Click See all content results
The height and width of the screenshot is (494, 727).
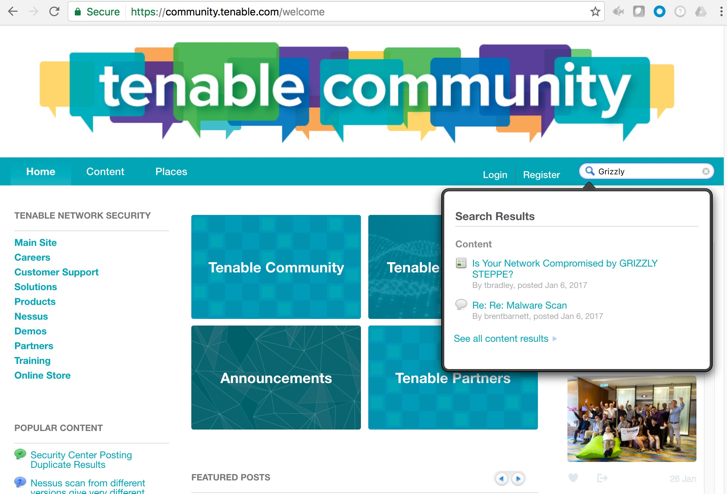point(501,339)
